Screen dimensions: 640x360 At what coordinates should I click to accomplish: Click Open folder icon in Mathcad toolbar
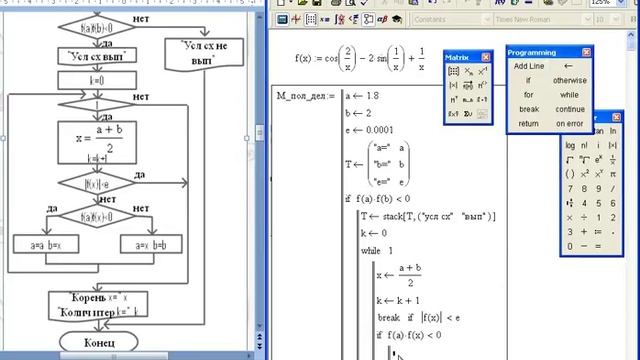tap(302, 3)
